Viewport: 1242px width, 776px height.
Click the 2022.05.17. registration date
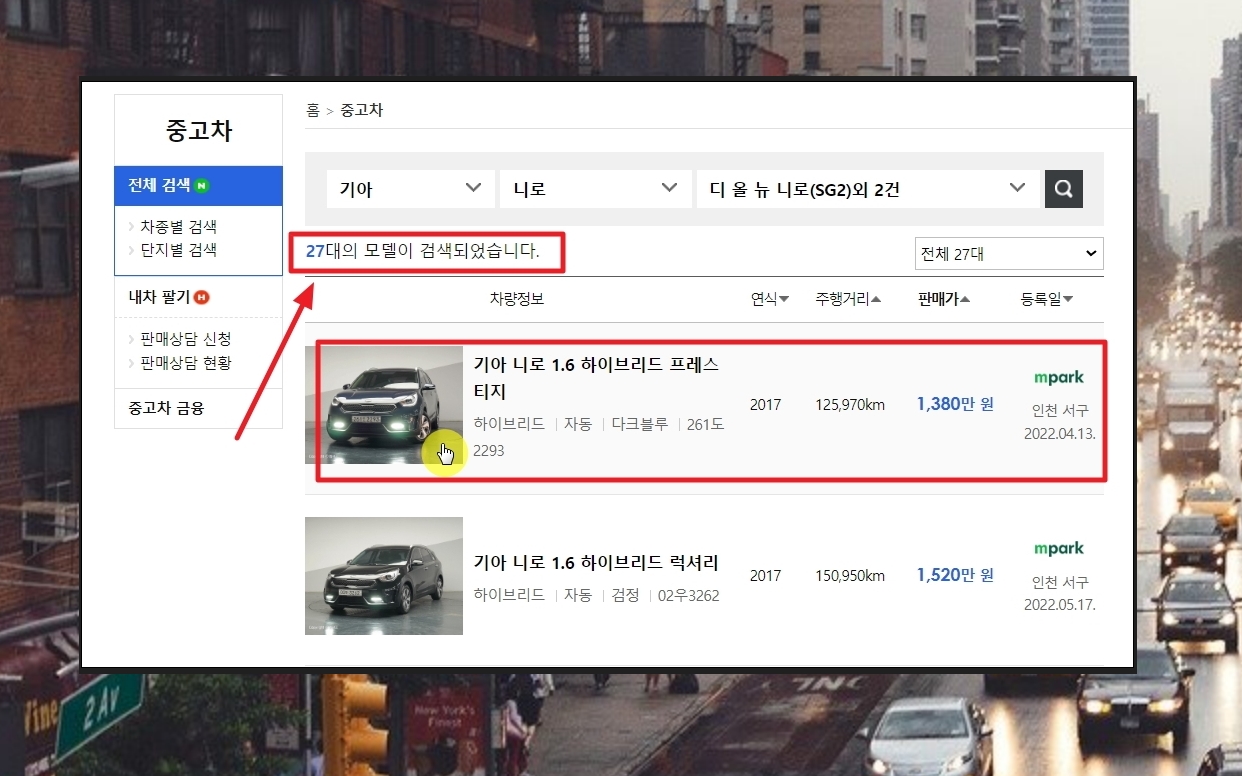(1060, 605)
